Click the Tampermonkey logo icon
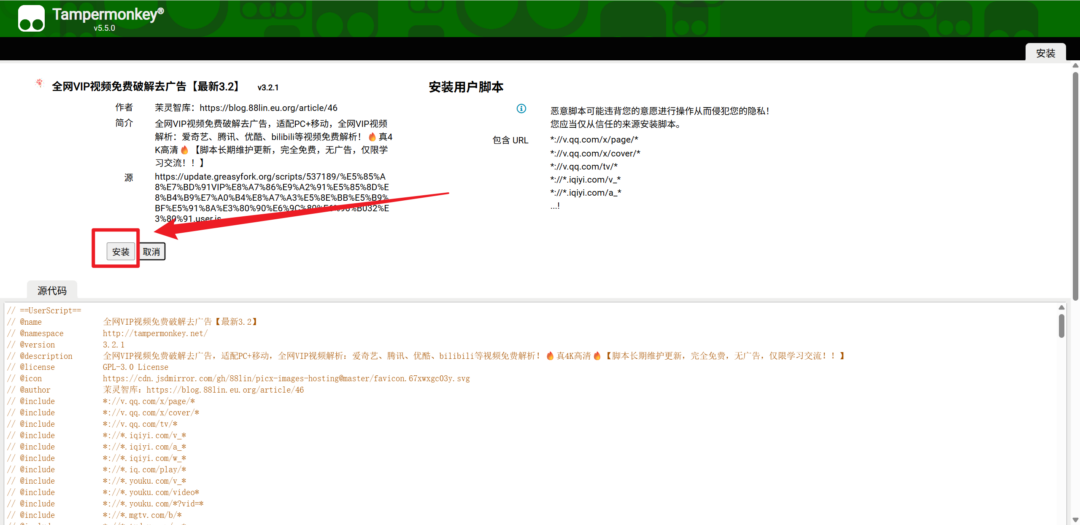This screenshot has height=525, width=1080. 30,19
